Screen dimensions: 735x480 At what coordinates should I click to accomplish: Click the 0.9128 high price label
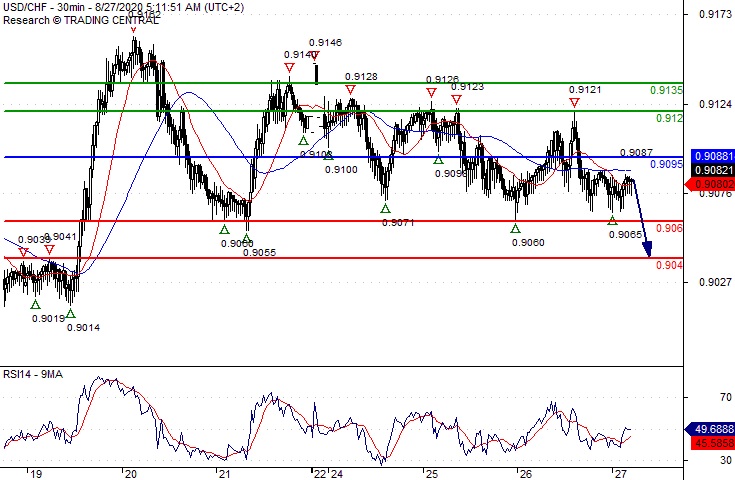pyautogui.click(x=361, y=76)
